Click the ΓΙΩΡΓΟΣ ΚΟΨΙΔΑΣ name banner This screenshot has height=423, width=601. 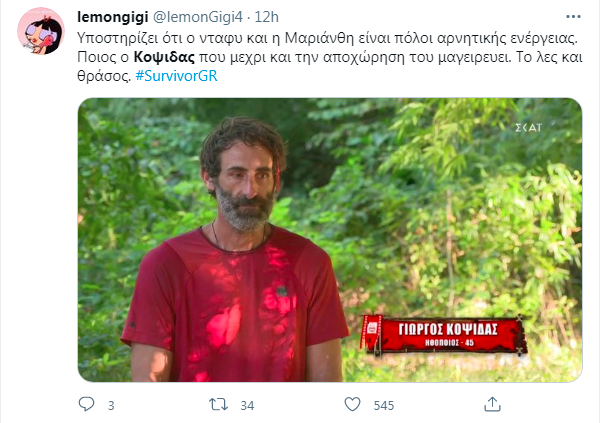(444, 335)
